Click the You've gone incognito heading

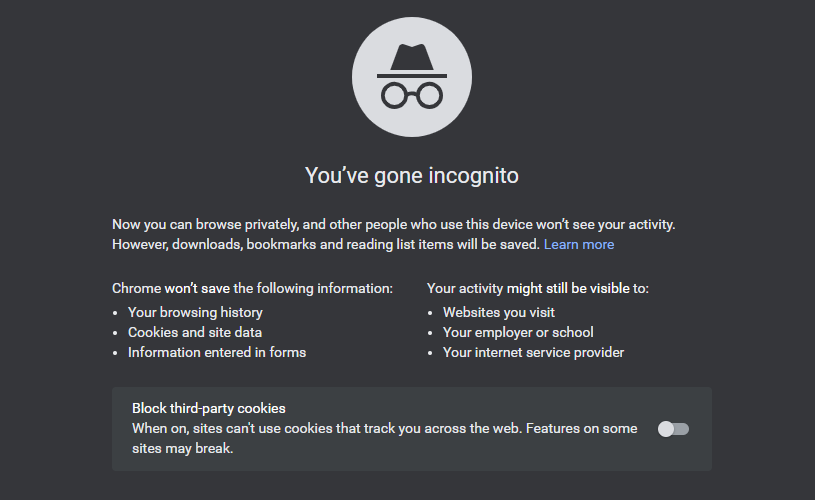[x=411, y=176]
